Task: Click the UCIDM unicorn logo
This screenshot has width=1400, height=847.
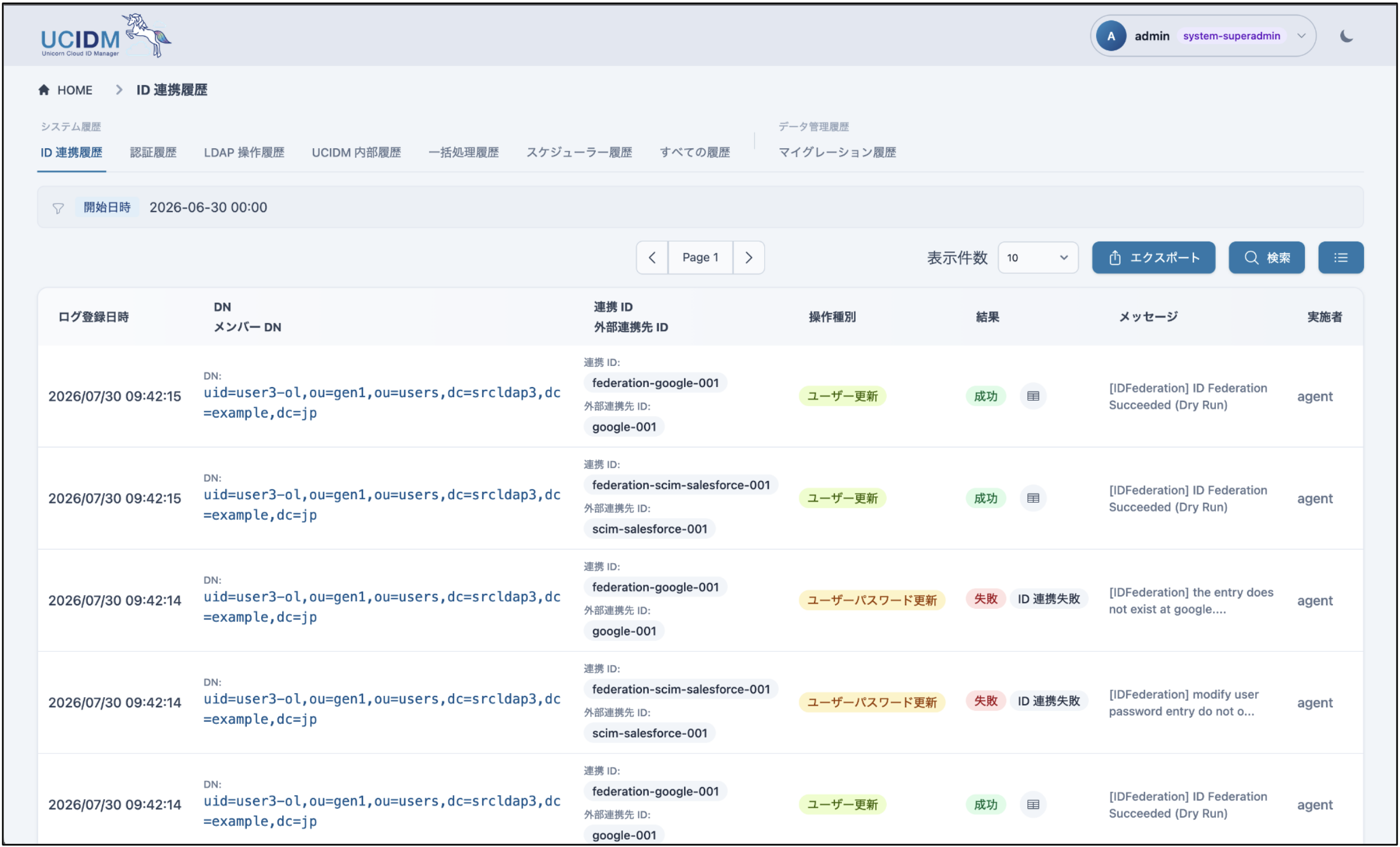Action: tap(106, 36)
